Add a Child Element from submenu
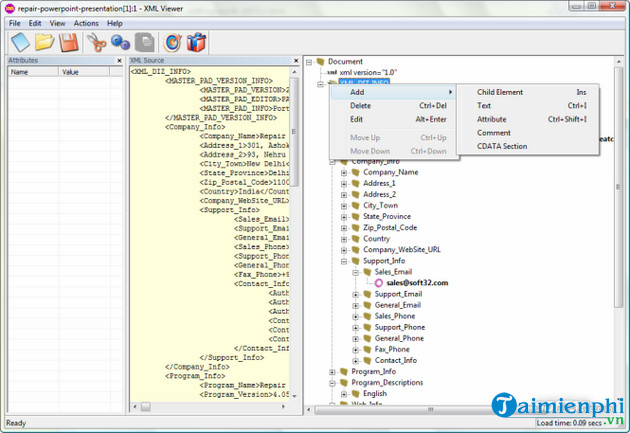This screenshot has width=630, height=433. (527, 92)
